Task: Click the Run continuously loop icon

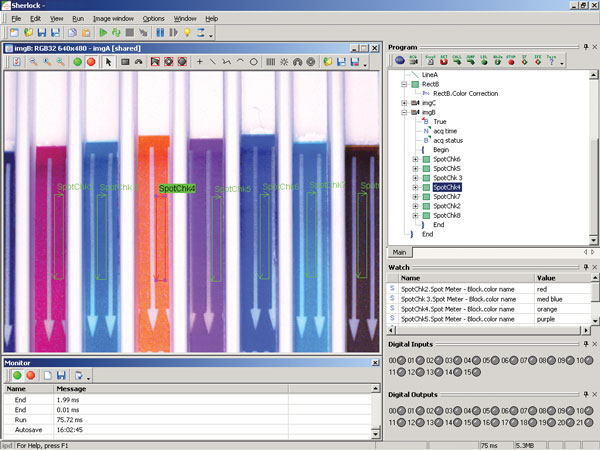Action: (116, 33)
